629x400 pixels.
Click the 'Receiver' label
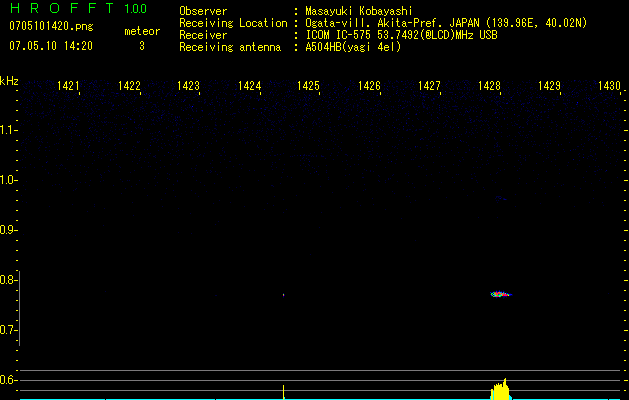pos(203,35)
